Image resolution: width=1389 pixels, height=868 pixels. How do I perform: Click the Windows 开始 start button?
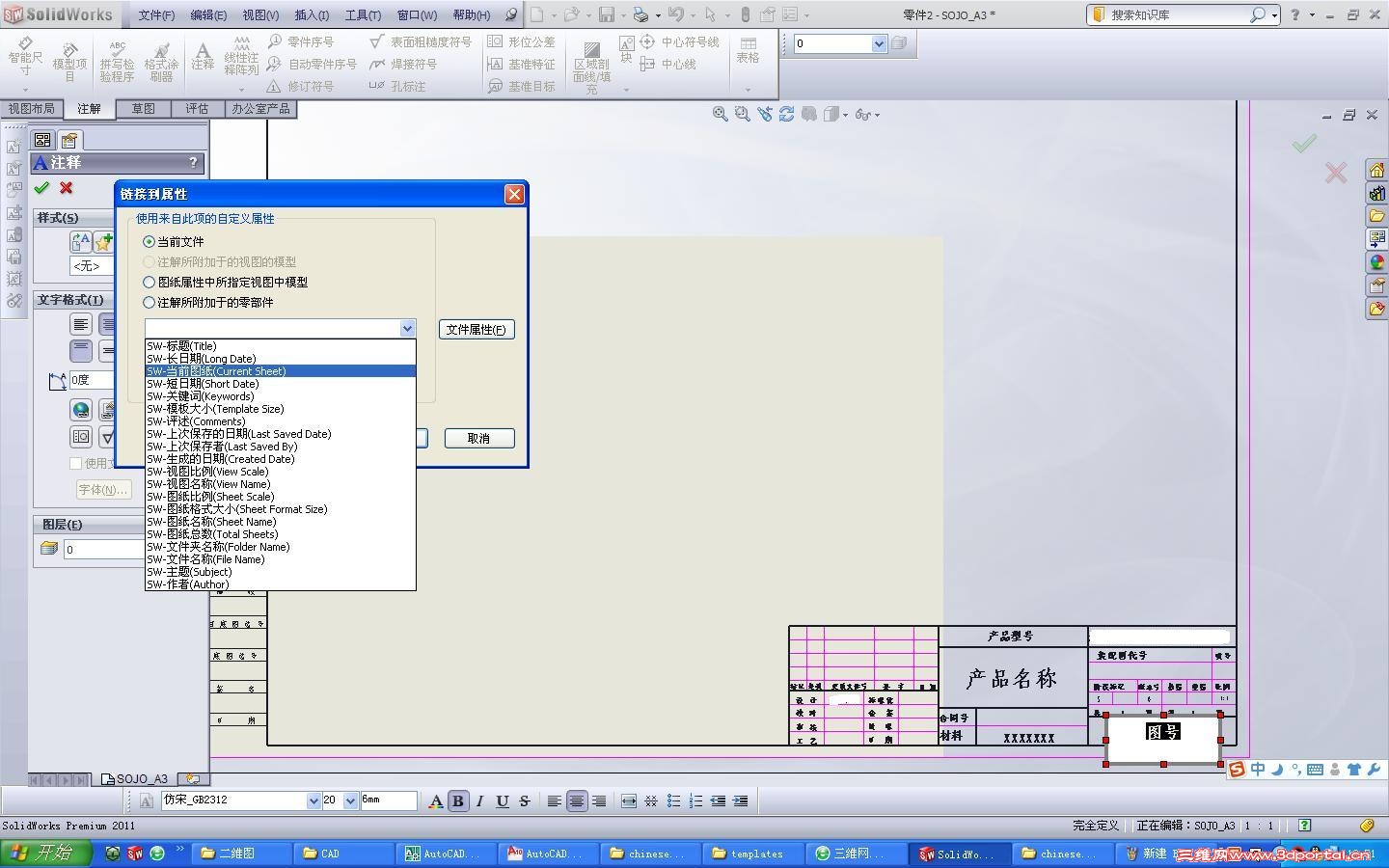click(x=46, y=854)
